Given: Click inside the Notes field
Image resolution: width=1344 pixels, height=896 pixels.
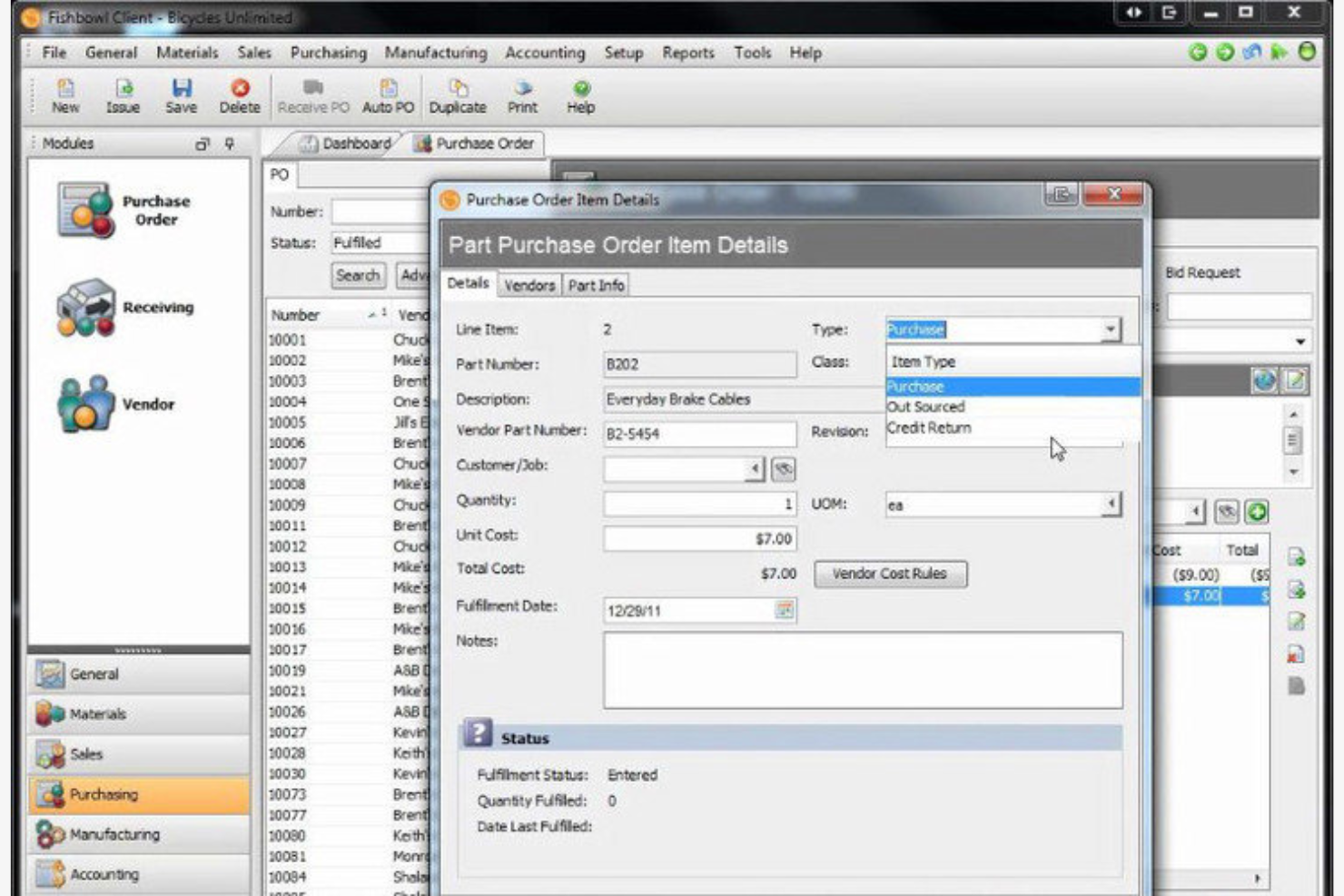Looking at the screenshot, I should point(863,672).
